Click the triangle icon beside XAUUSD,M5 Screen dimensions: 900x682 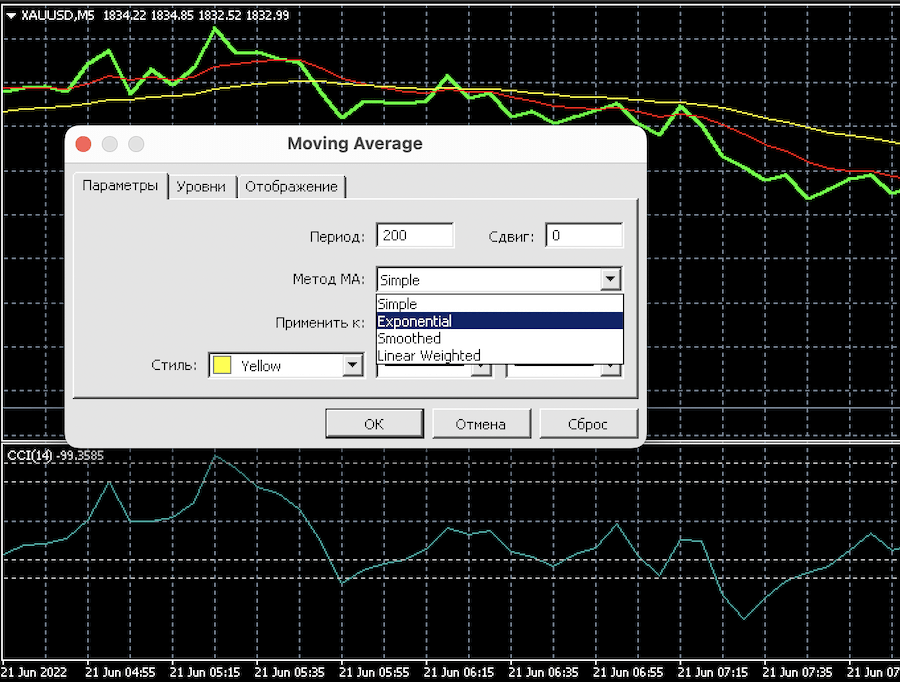coord(10,15)
